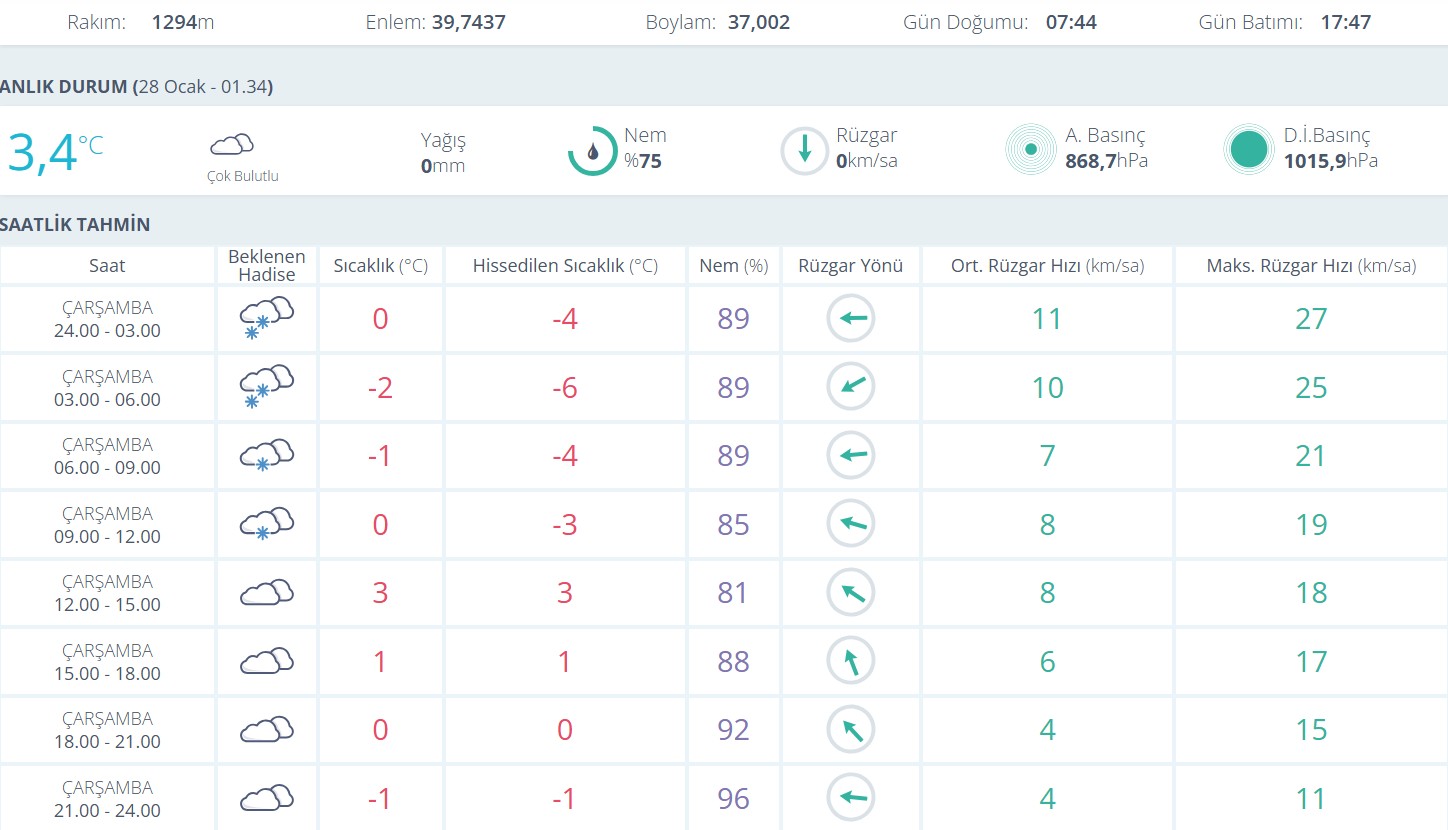Select the Maks. Rüzgar Hızı column header
This screenshot has height=830, width=1448.
pyautogui.click(x=1311, y=266)
